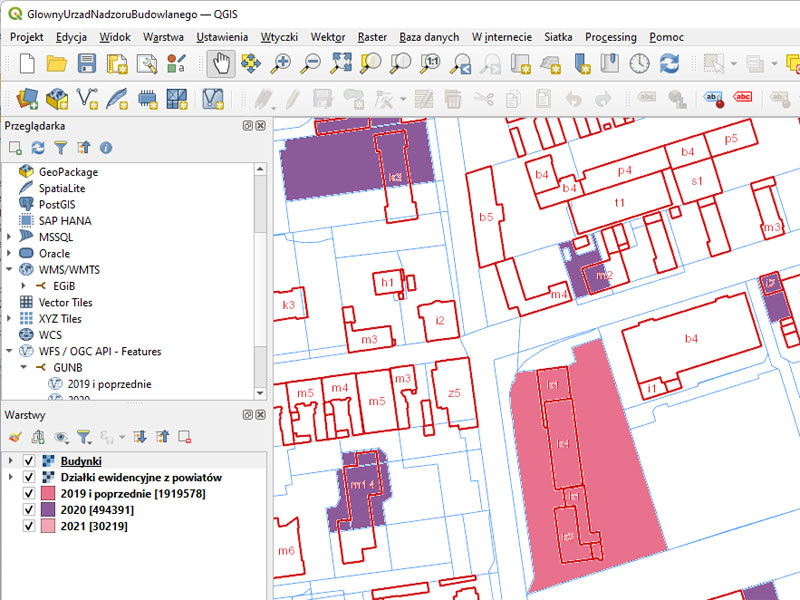Image resolution: width=800 pixels, height=600 pixels.
Task: Open the Data Source Manager icon
Action: [x=27, y=98]
